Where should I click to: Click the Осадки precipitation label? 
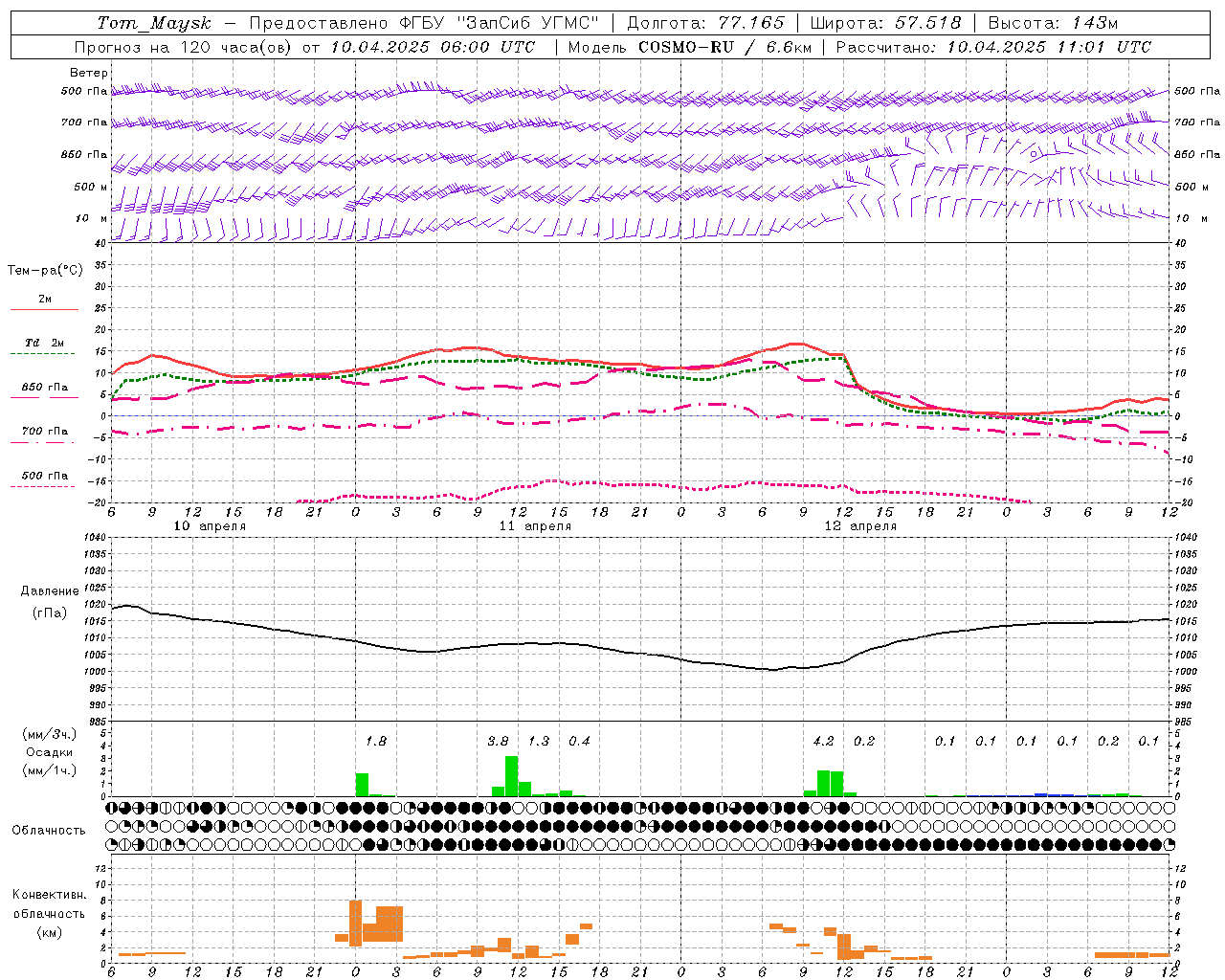50,752
